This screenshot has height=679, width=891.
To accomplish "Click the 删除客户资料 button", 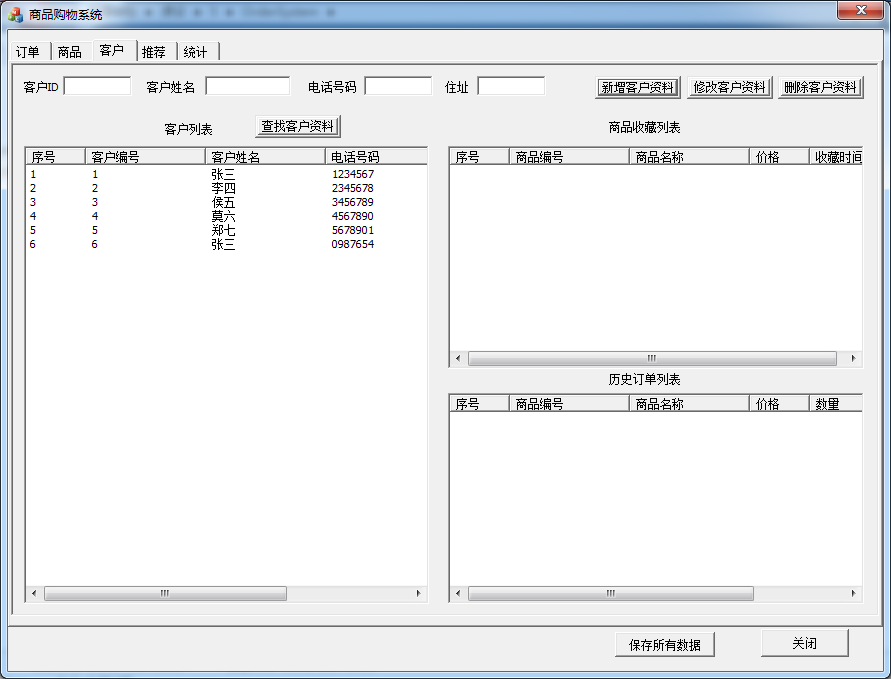I will (821, 88).
